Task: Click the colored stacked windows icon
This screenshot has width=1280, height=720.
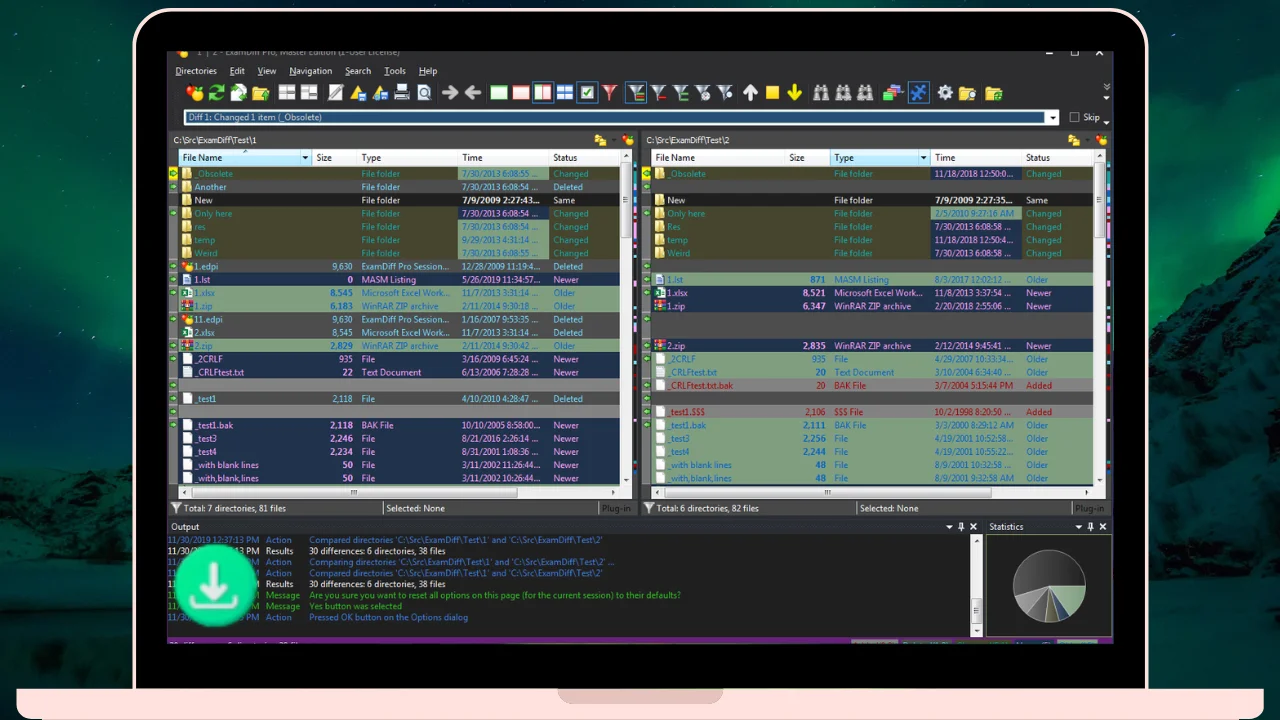Action: pos(893,93)
